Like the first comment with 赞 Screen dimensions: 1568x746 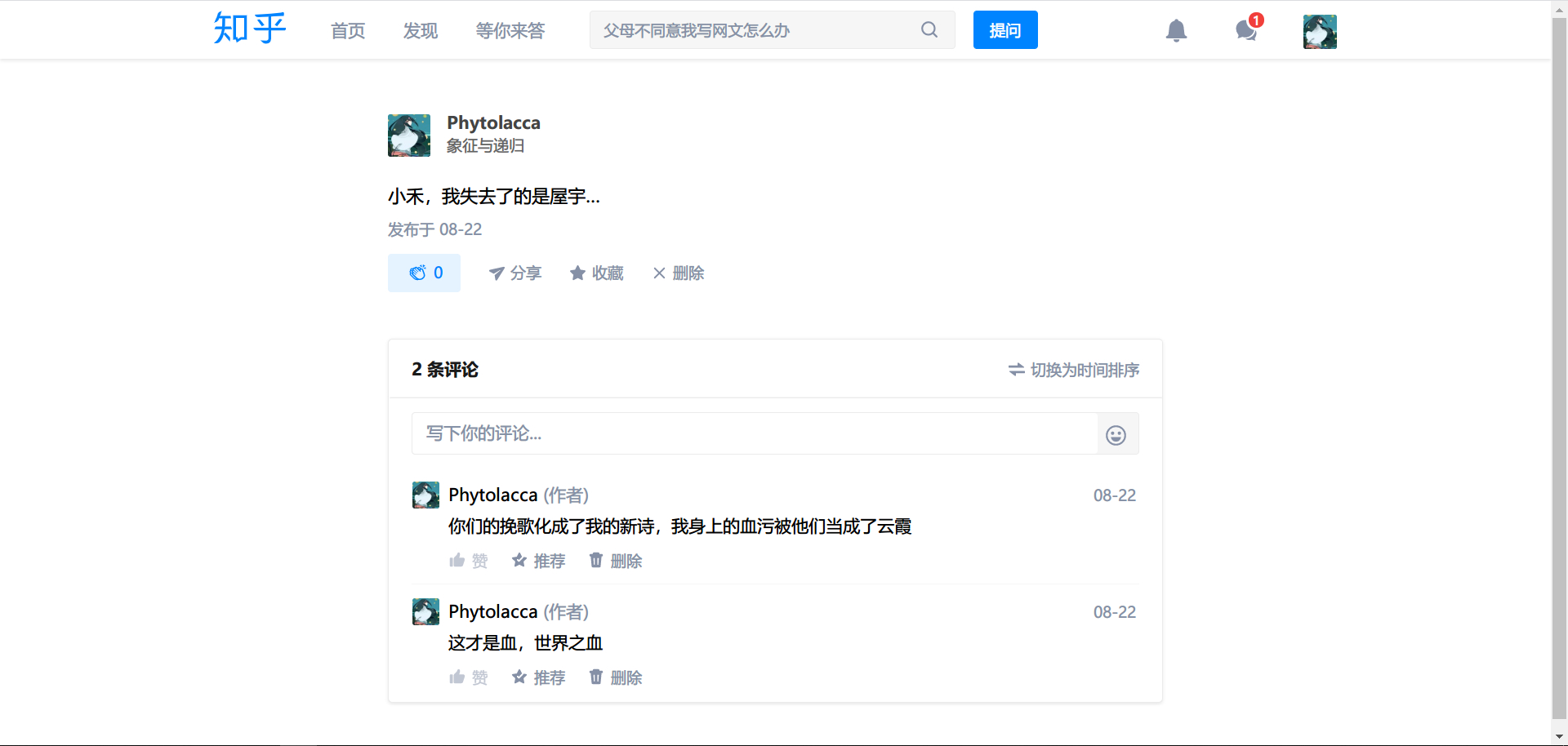[x=468, y=561]
